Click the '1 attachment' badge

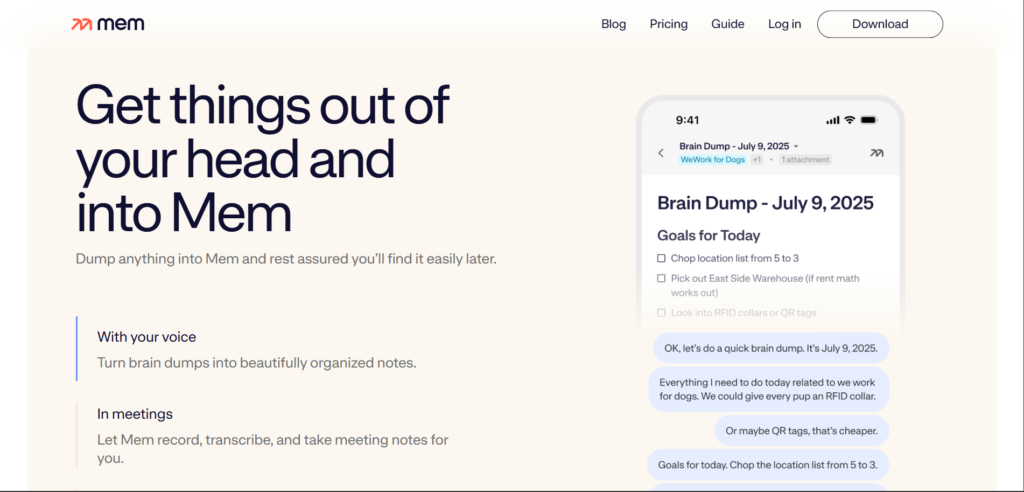[x=804, y=160]
